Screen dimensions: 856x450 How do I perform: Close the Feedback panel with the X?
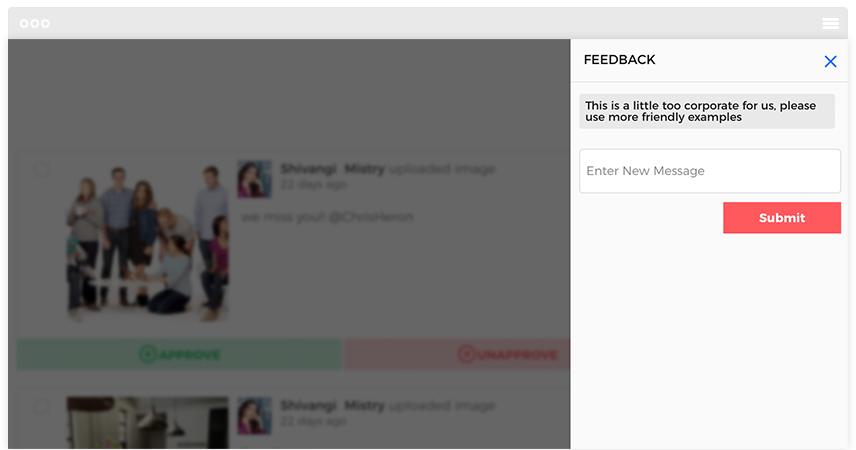[x=830, y=62]
